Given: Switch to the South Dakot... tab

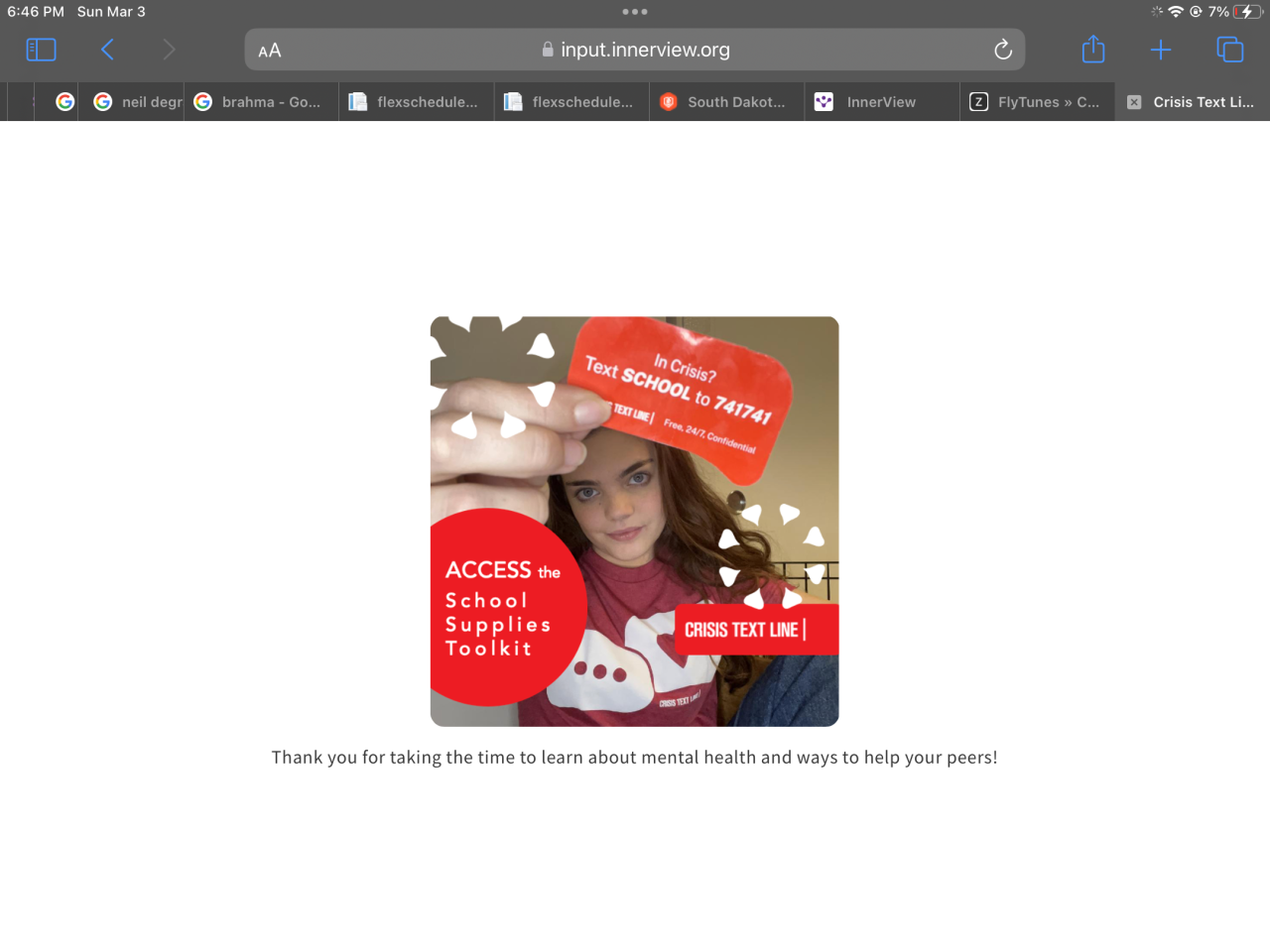Looking at the screenshot, I should tap(727, 102).
